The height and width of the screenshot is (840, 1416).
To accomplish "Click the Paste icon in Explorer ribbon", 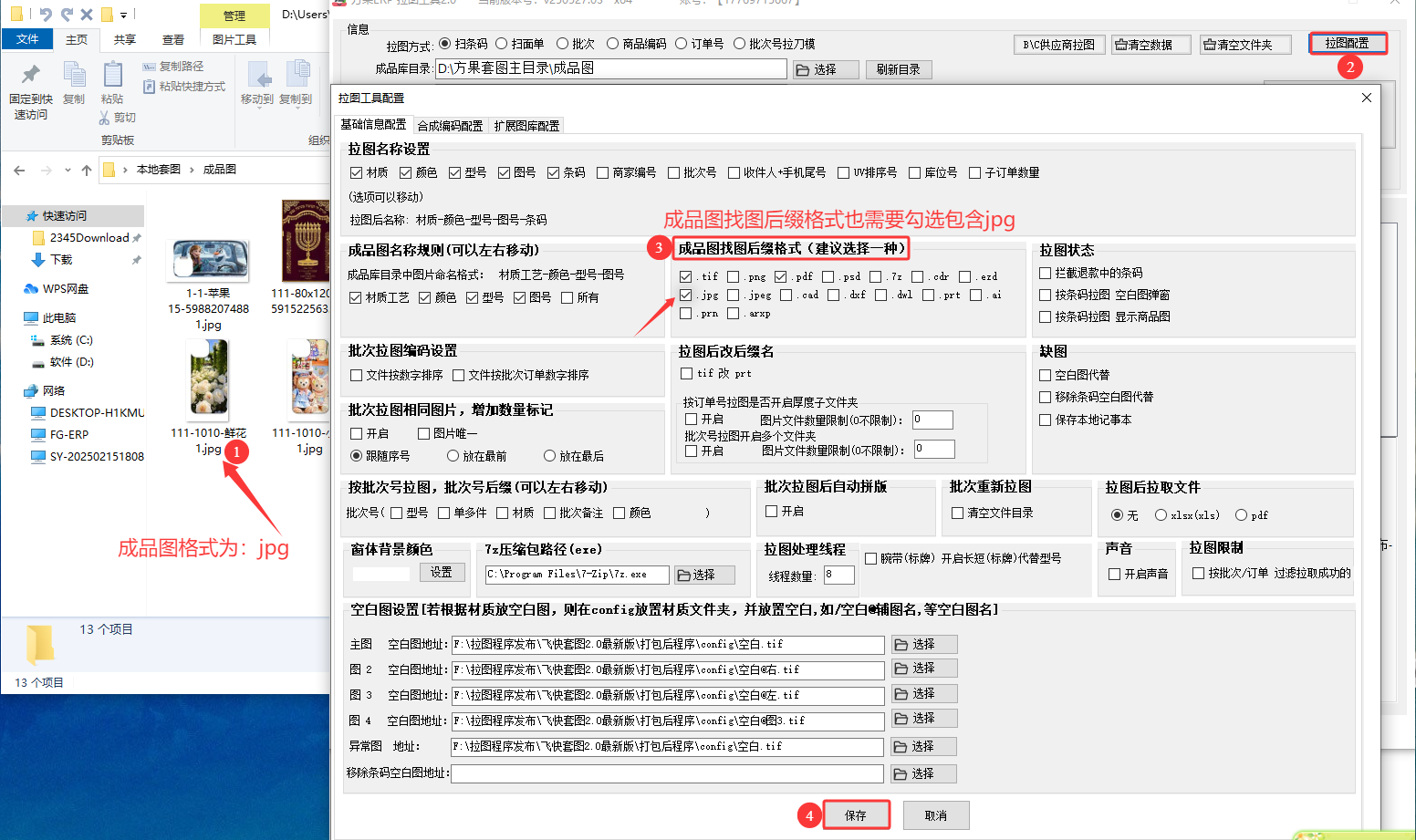I will click(x=112, y=75).
